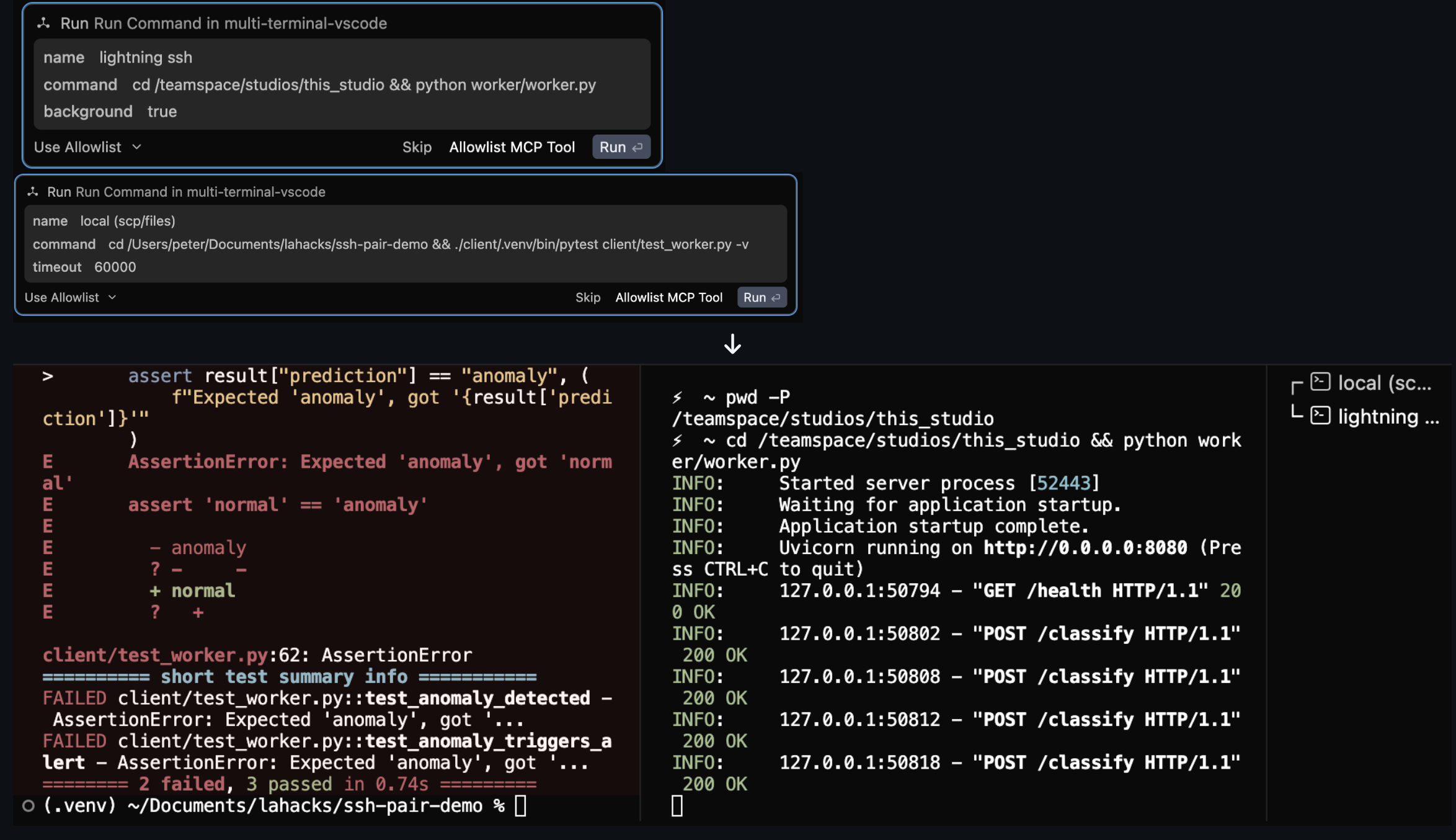The image size is (1456, 840).
Task: Open Use Allowlist dropdown in lightning ssh card
Action: coord(87,147)
